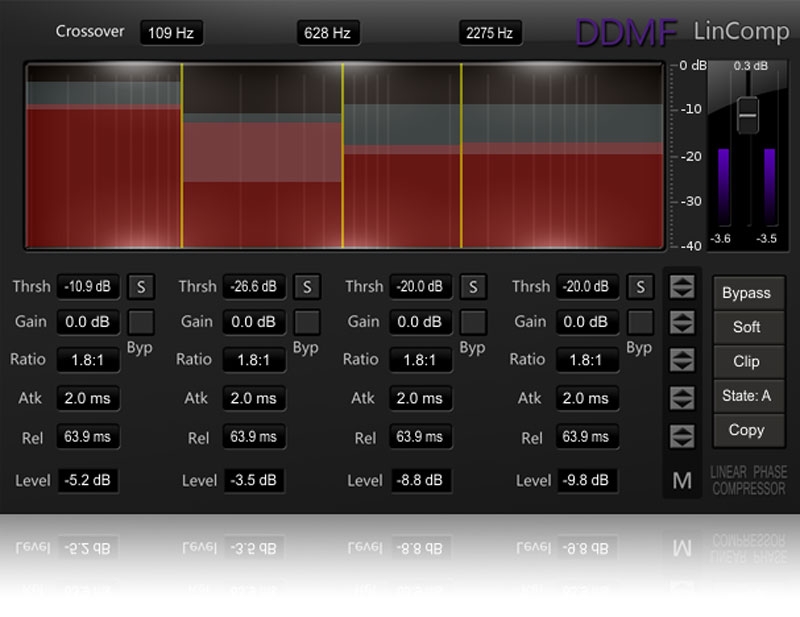Screen dimensions: 800x617
Task: Click the Thrsh row link arrows icon
Action: click(682, 288)
